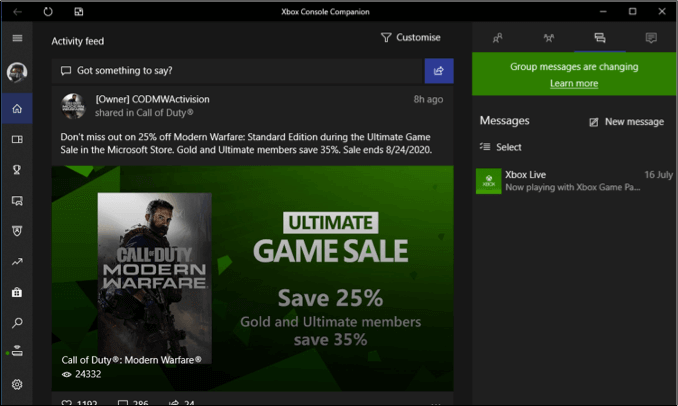The image size is (678, 406).
Task: Maximize the Xbox Console Companion window
Action: point(632,12)
